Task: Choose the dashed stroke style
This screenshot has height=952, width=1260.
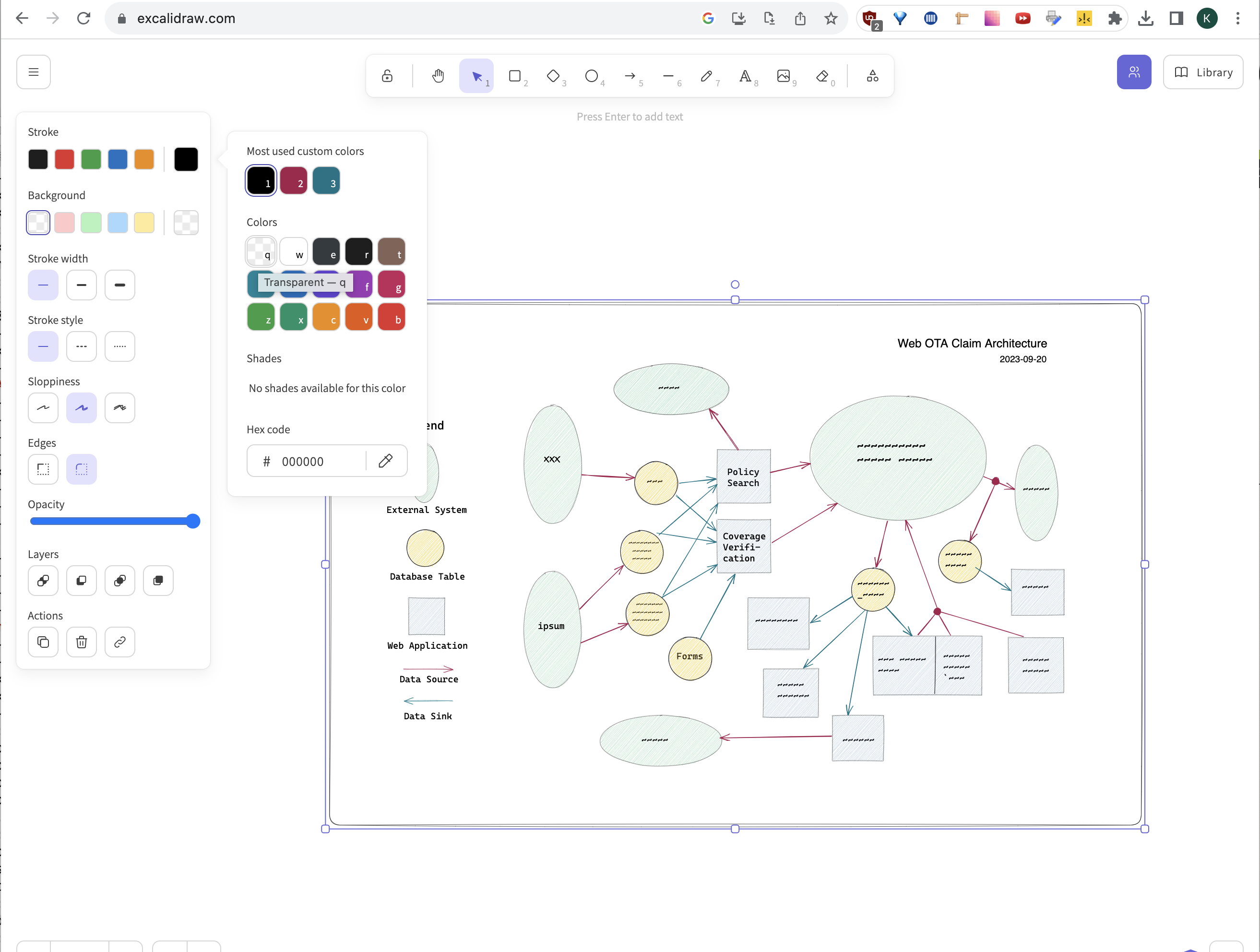Action: point(82,346)
